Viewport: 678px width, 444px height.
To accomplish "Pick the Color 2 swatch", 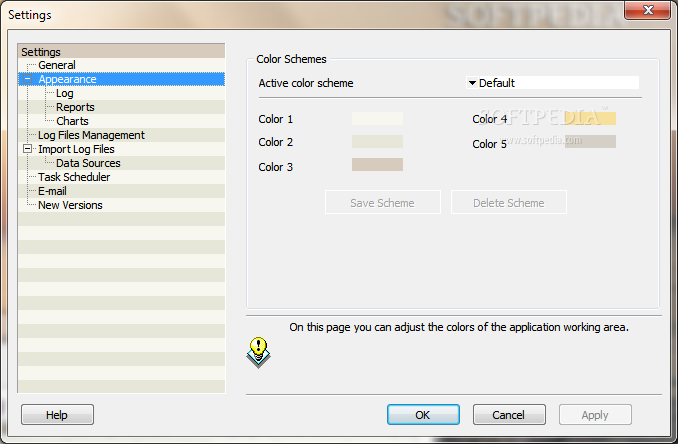I will (377, 141).
